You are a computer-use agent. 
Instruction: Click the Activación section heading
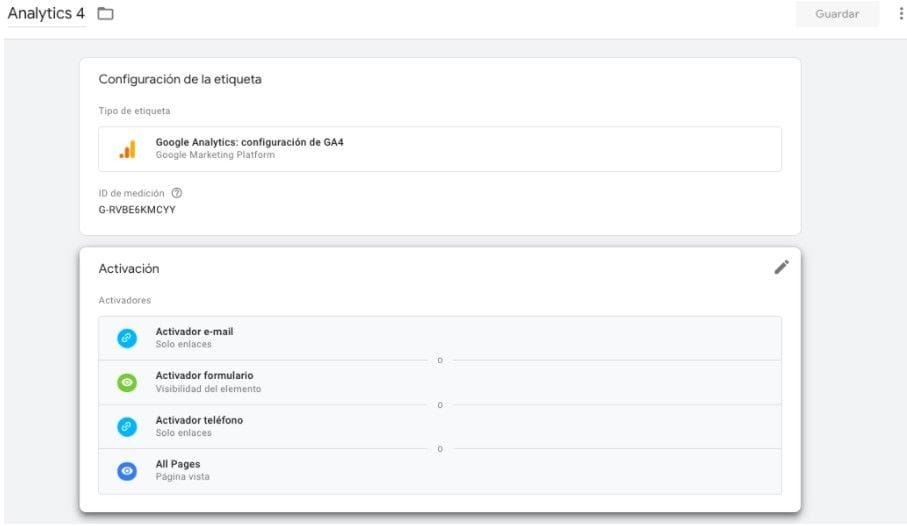pyautogui.click(x=128, y=268)
